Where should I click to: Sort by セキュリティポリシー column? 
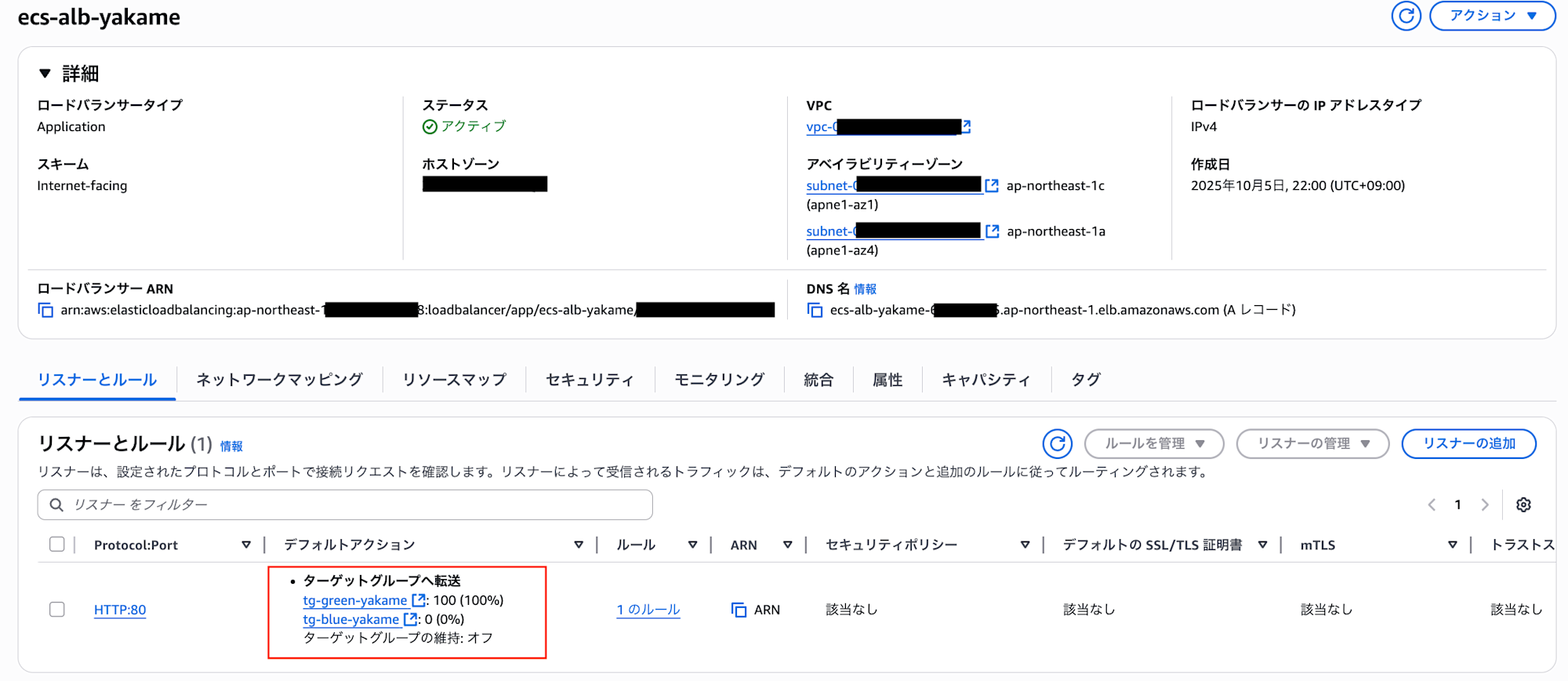(x=1025, y=545)
